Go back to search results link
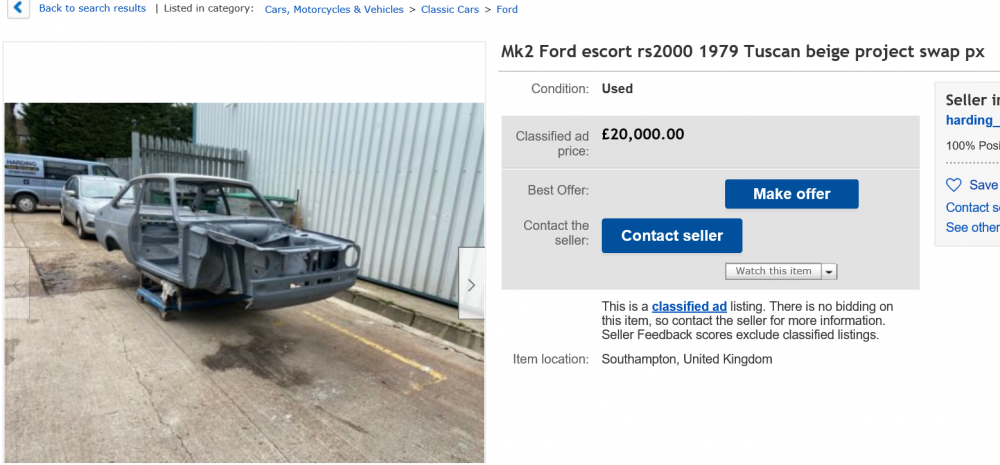 (92, 9)
